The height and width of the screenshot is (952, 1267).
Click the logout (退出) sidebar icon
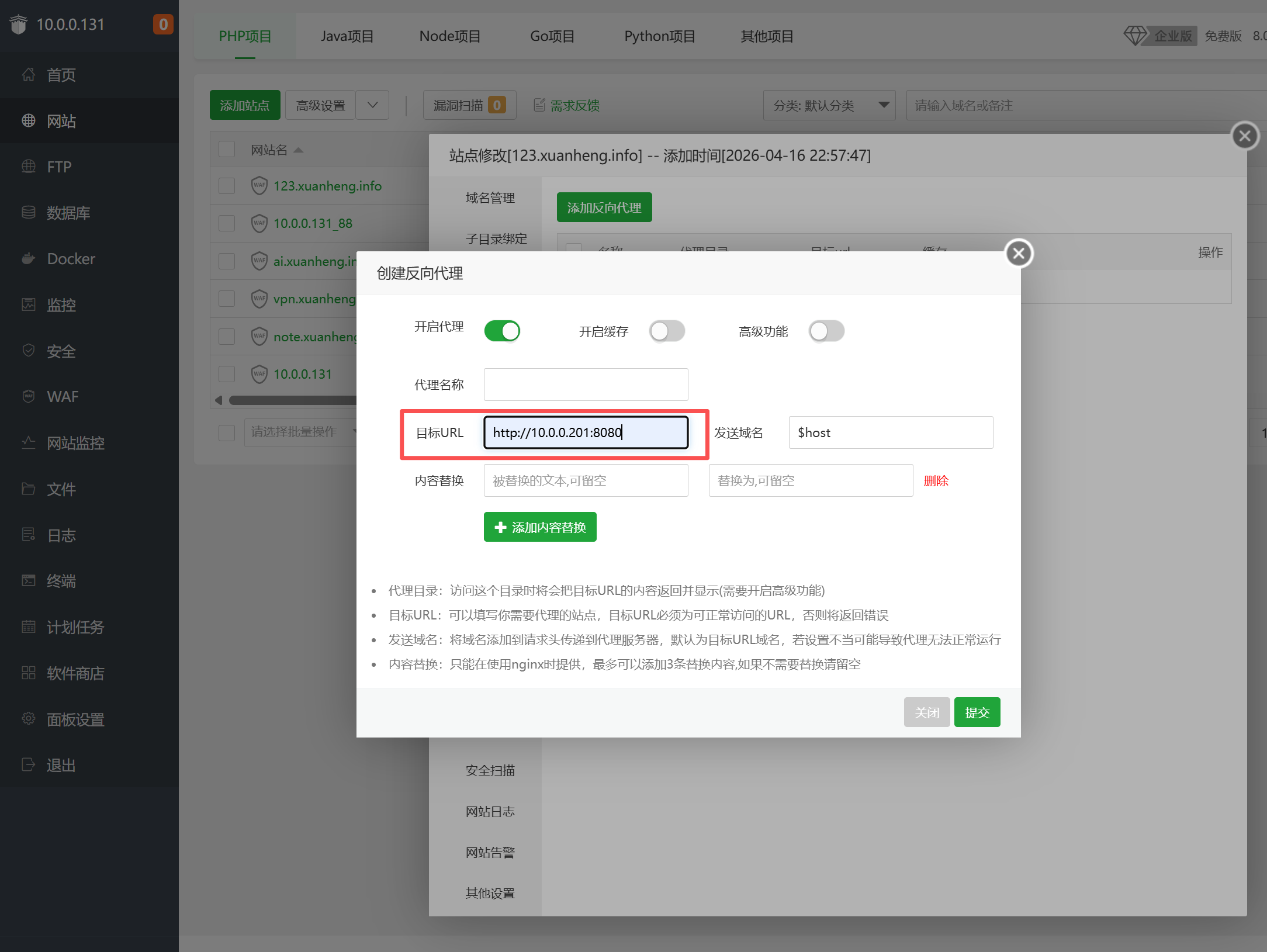pyautogui.click(x=28, y=765)
